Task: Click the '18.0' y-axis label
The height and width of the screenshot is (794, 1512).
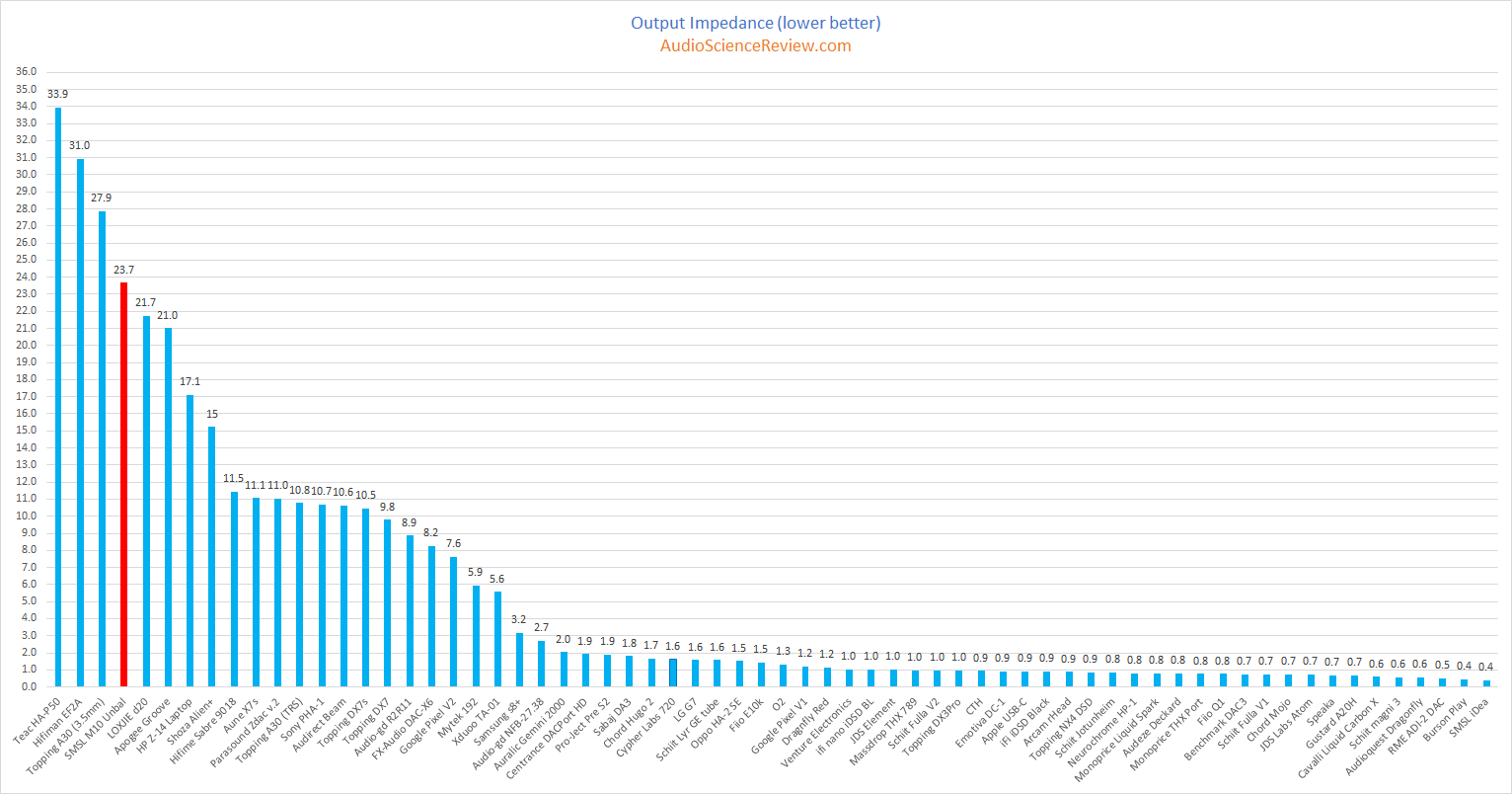Action: point(25,379)
